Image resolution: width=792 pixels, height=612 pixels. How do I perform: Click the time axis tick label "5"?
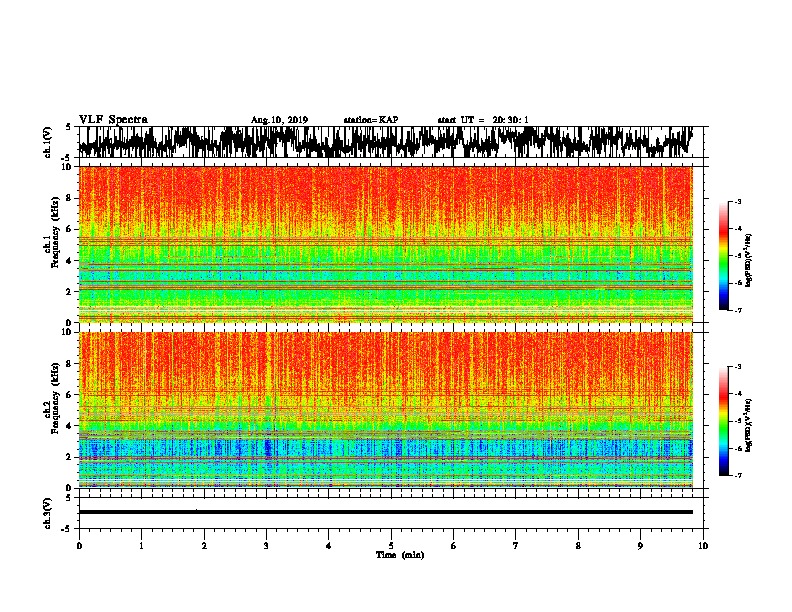[391, 546]
